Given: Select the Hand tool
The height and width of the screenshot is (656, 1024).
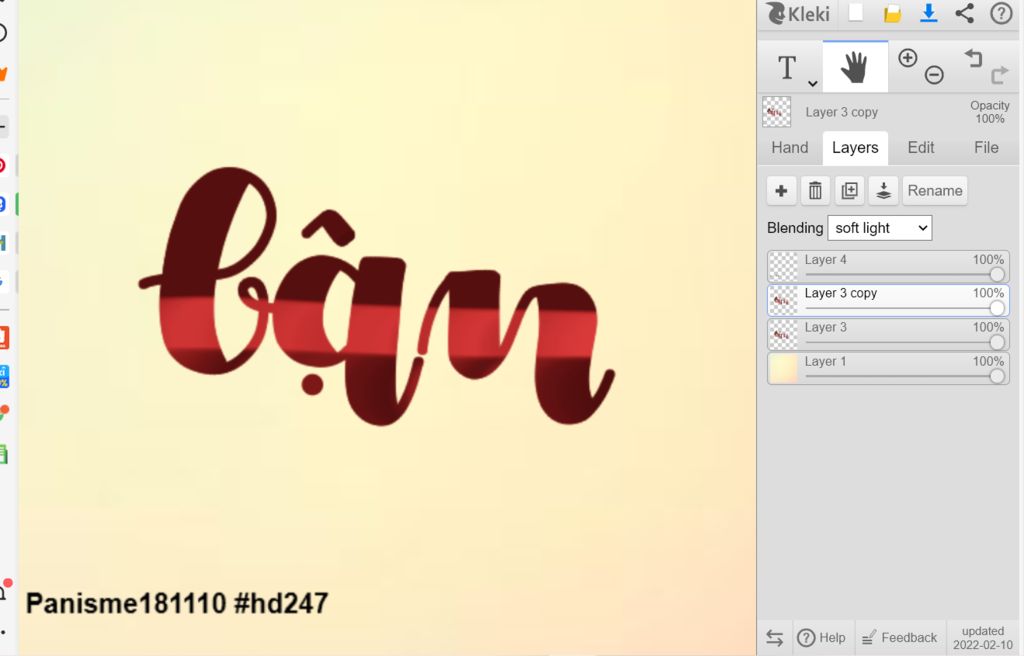Looking at the screenshot, I should tap(855, 67).
